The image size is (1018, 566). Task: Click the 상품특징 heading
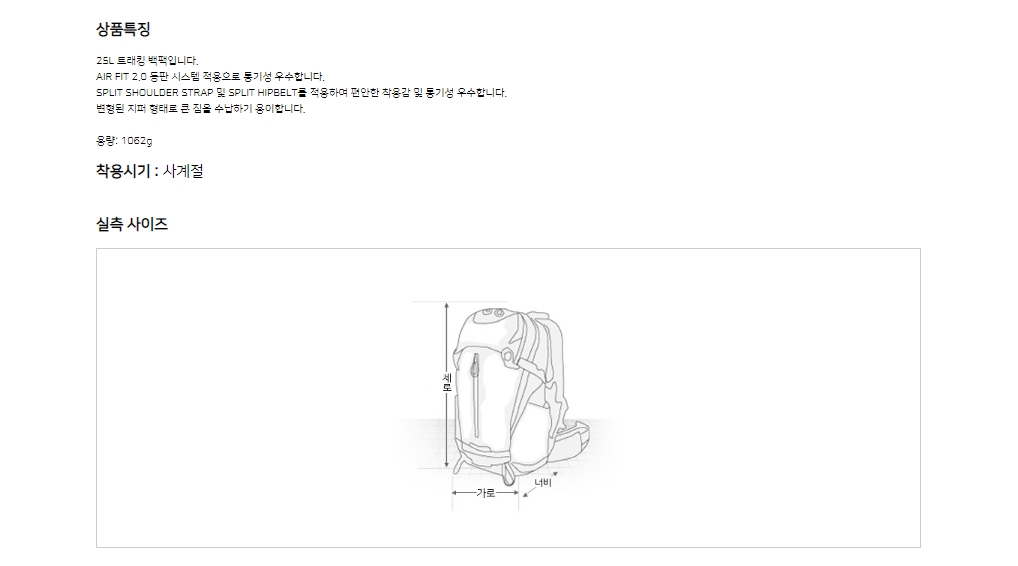123,29
